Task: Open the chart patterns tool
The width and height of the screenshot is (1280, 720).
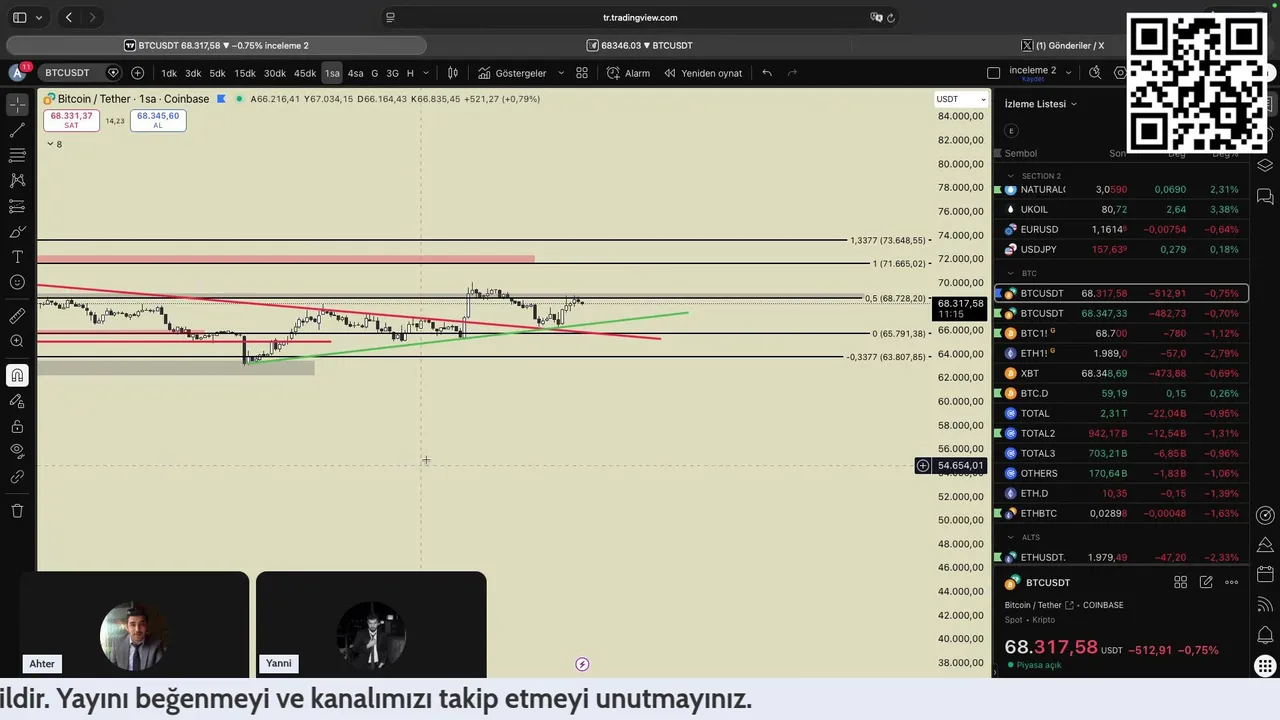Action: (x=17, y=180)
